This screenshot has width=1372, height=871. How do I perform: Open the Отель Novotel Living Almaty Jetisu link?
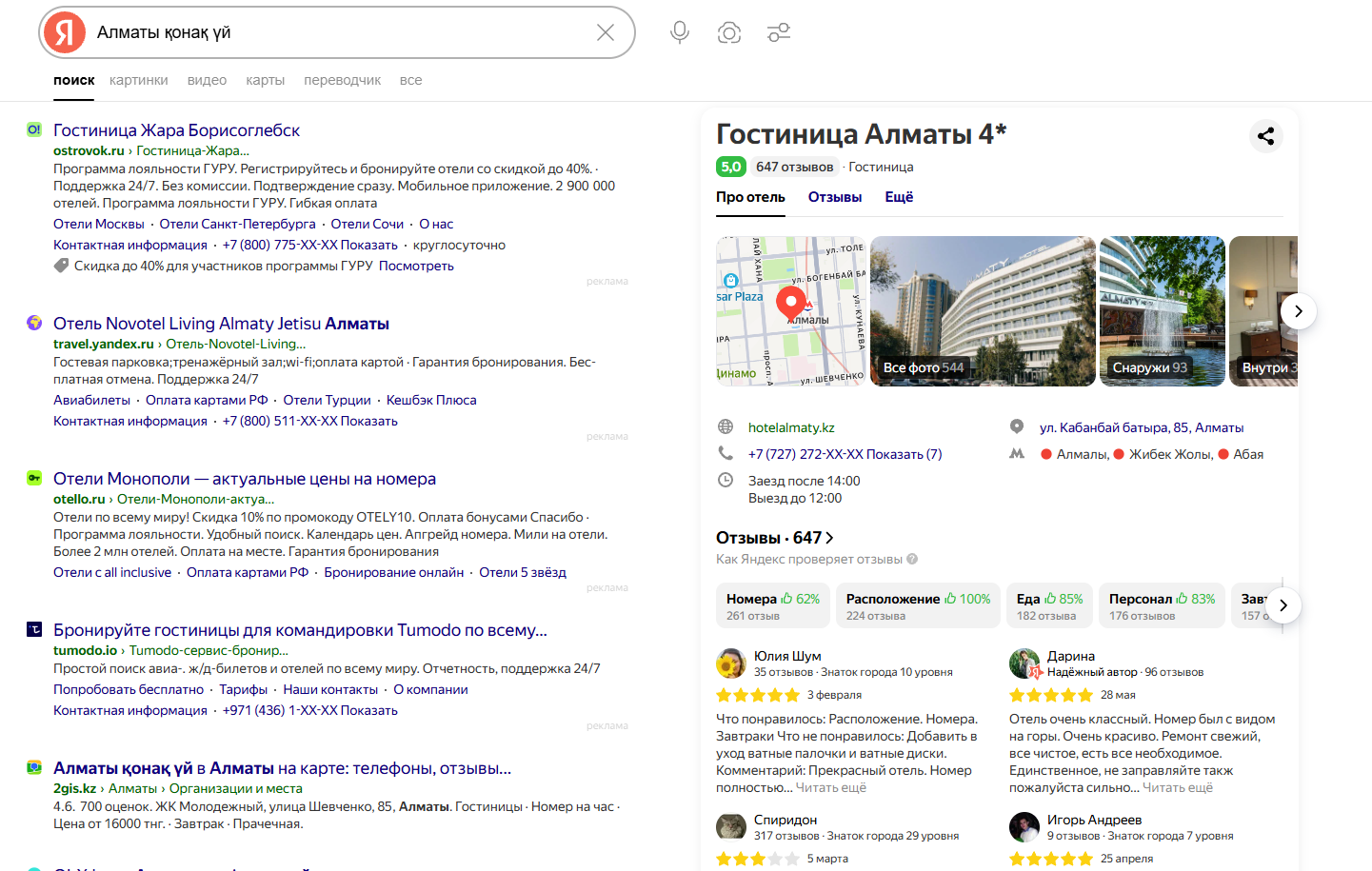click(x=221, y=324)
